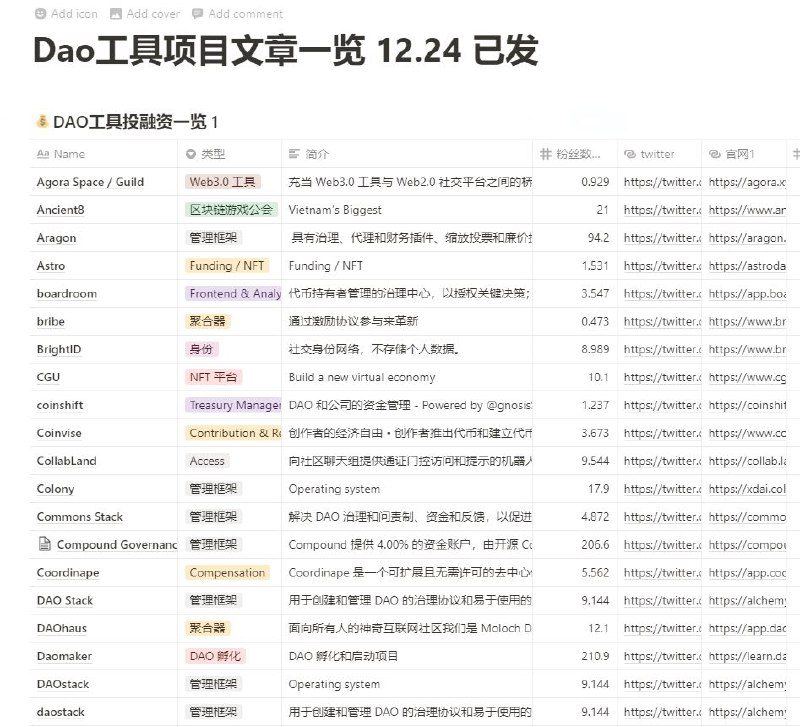Open the https://astroda official site link
Image resolution: width=800 pixels, height=727 pixels.
tap(747, 266)
